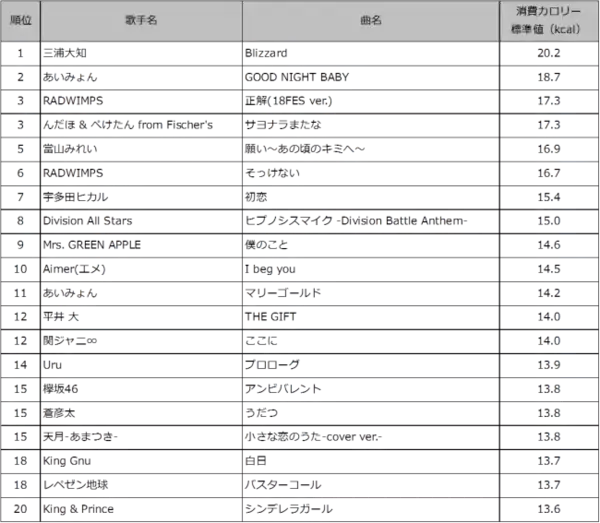Screen dimensions: 600x523
Task: Click rank number 14
Action: coord(20,365)
